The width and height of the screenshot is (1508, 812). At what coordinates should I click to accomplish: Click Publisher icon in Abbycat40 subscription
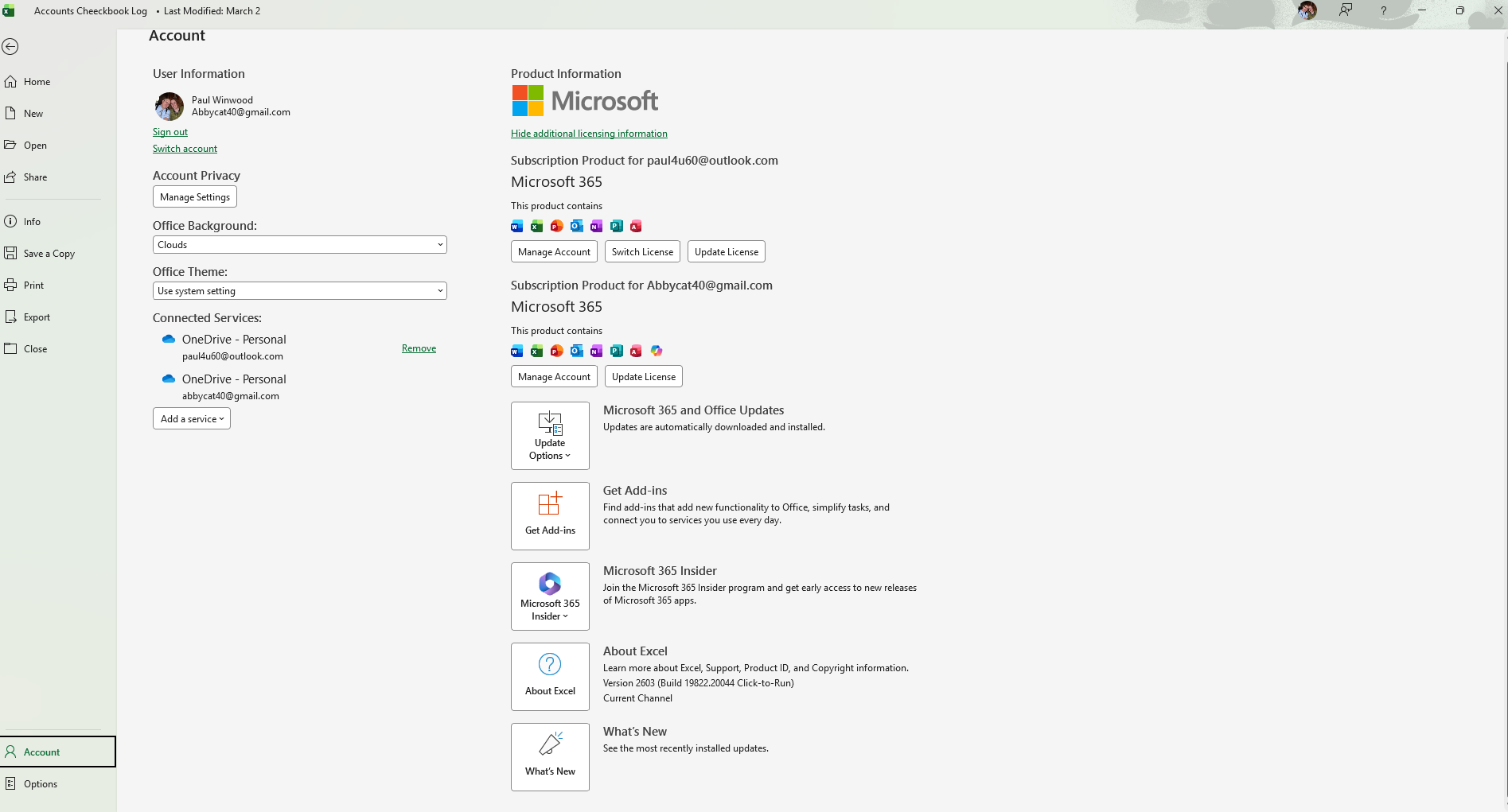[617, 352]
